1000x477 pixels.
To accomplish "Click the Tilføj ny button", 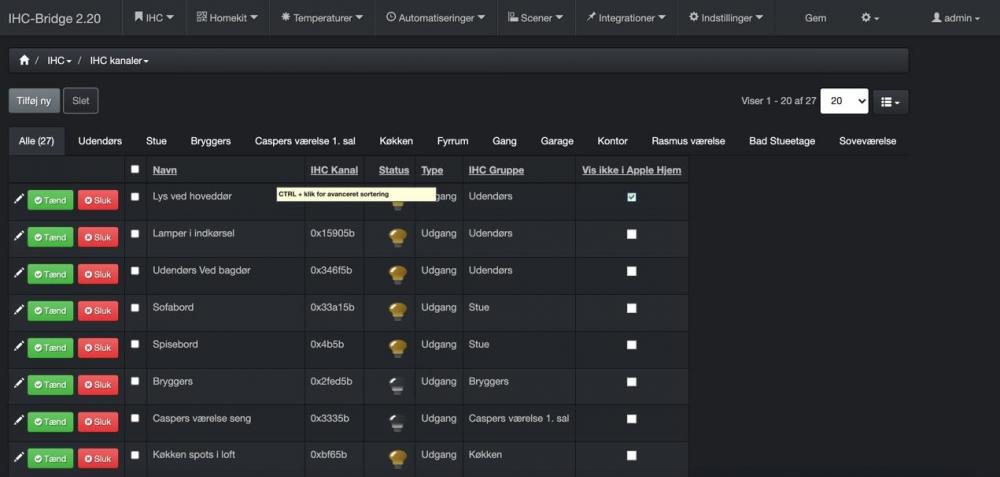I will [x=34, y=101].
